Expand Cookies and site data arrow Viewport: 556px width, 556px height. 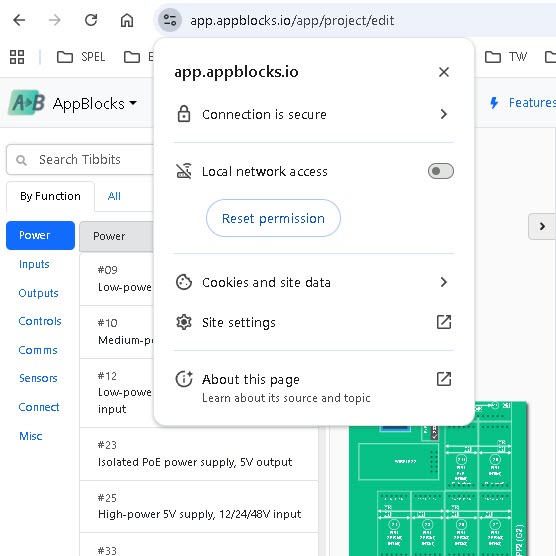[x=444, y=282]
